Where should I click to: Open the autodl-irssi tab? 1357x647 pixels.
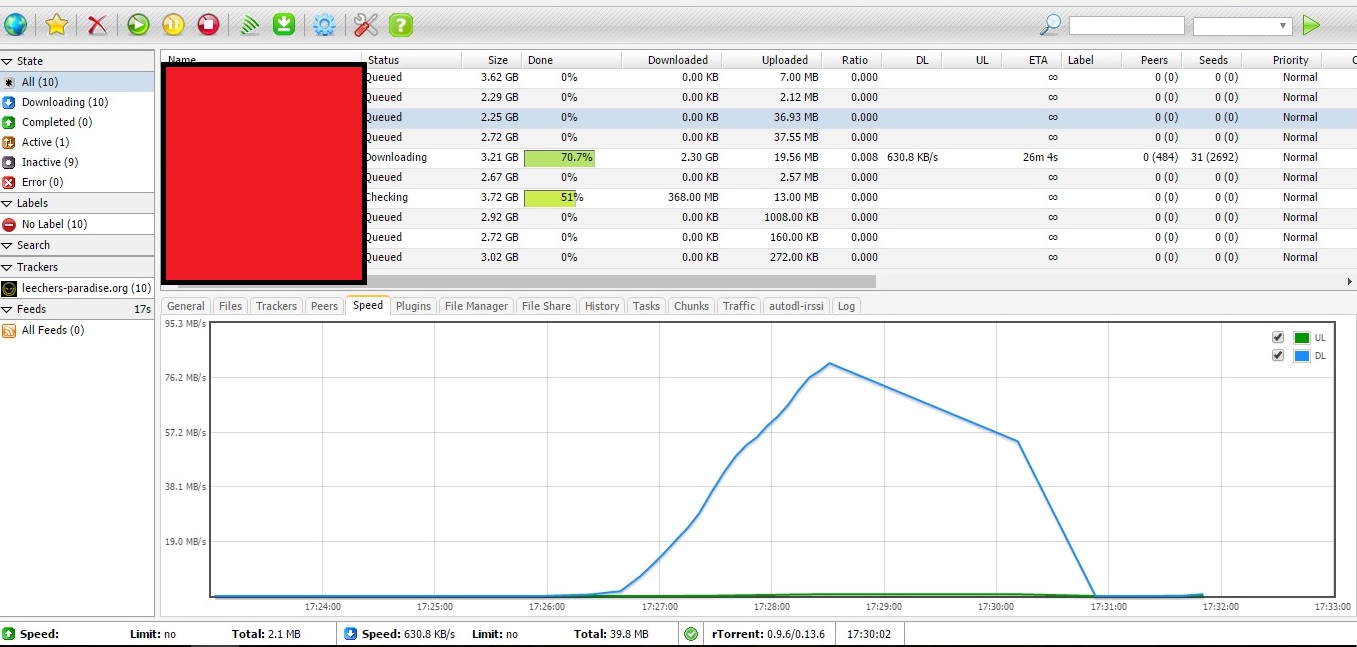(796, 306)
